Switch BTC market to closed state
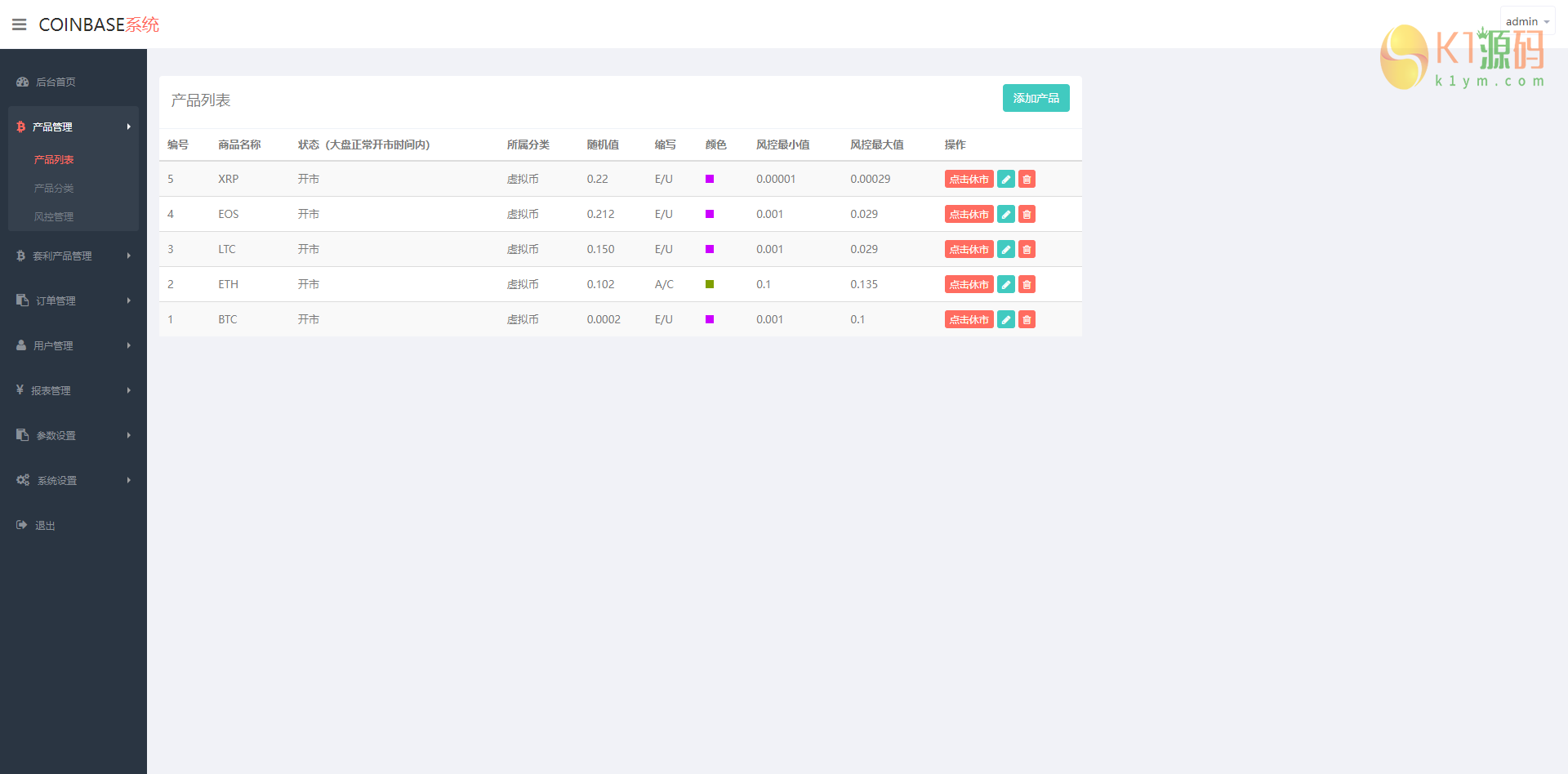 [969, 320]
